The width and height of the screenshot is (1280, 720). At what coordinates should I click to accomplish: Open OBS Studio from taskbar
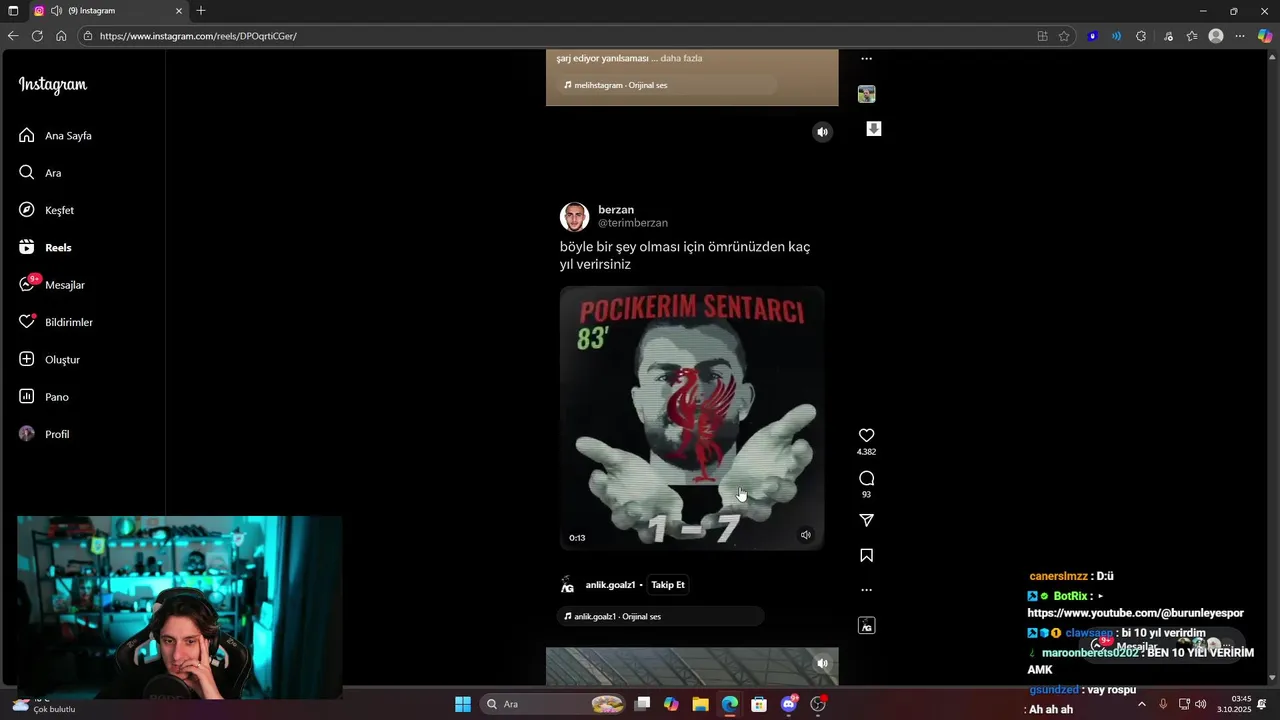click(x=818, y=704)
